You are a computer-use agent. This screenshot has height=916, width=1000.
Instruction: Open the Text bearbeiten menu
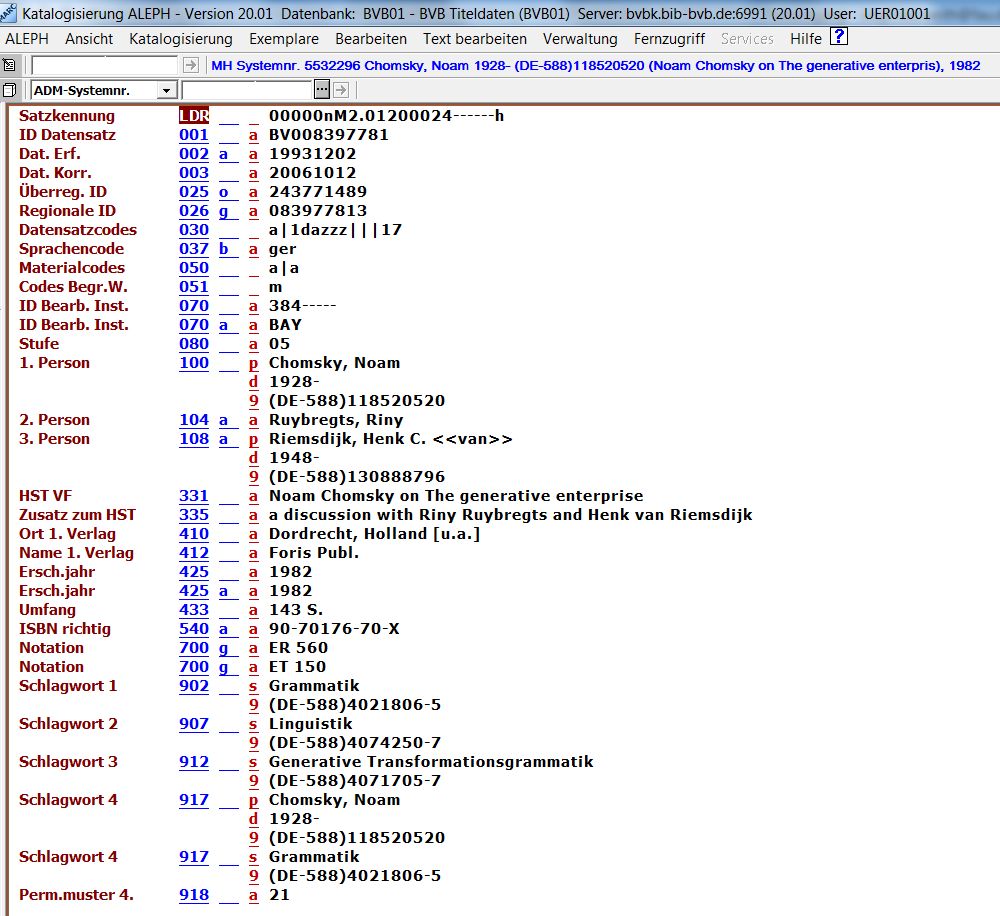474,39
